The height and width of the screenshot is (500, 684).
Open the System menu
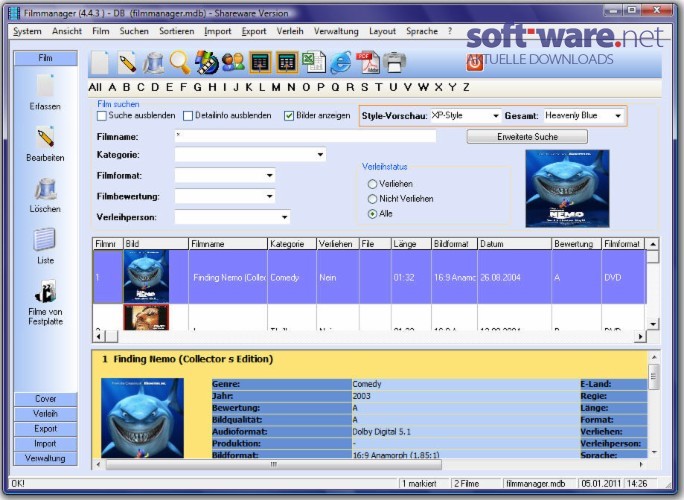pos(27,31)
